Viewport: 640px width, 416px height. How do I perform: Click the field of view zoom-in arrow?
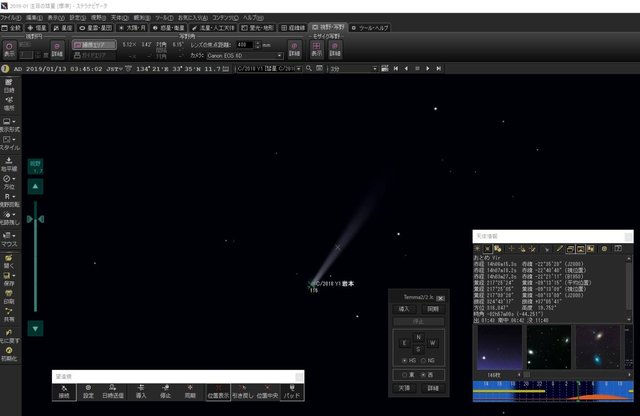pos(36,187)
